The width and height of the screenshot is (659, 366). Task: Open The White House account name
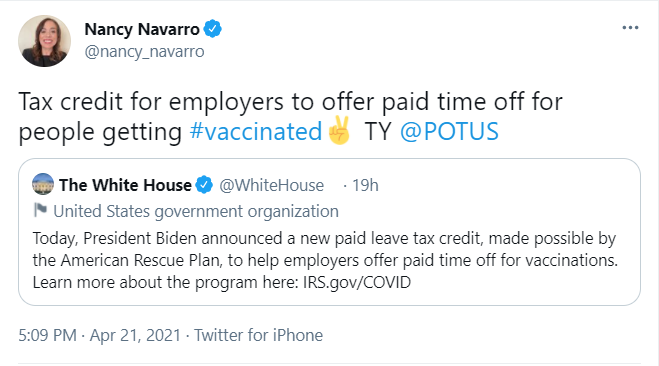pos(125,185)
